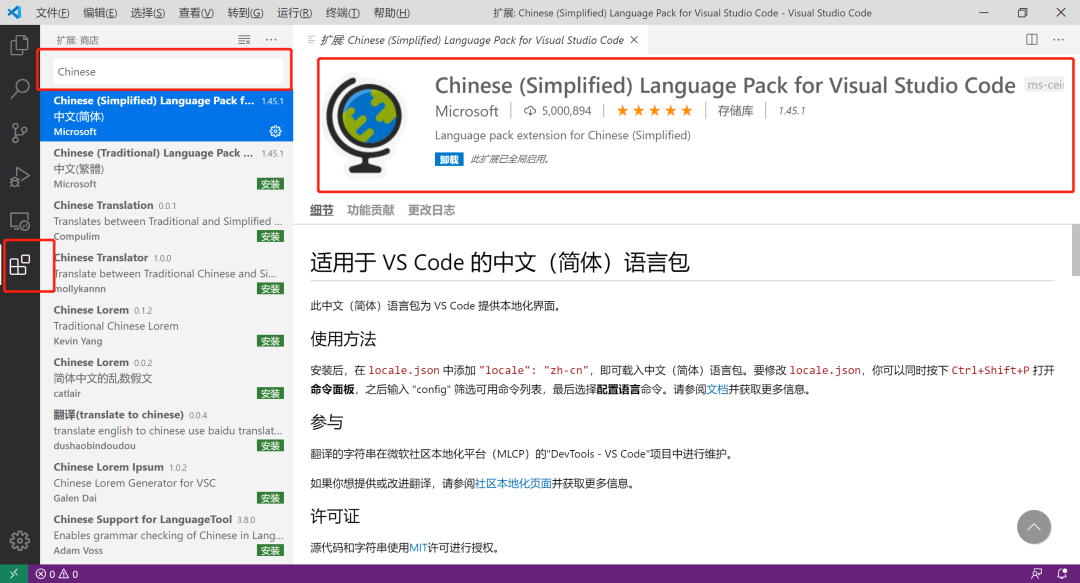Open the Search view in the activity bar
The width and height of the screenshot is (1080, 583).
[x=19, y=88]
